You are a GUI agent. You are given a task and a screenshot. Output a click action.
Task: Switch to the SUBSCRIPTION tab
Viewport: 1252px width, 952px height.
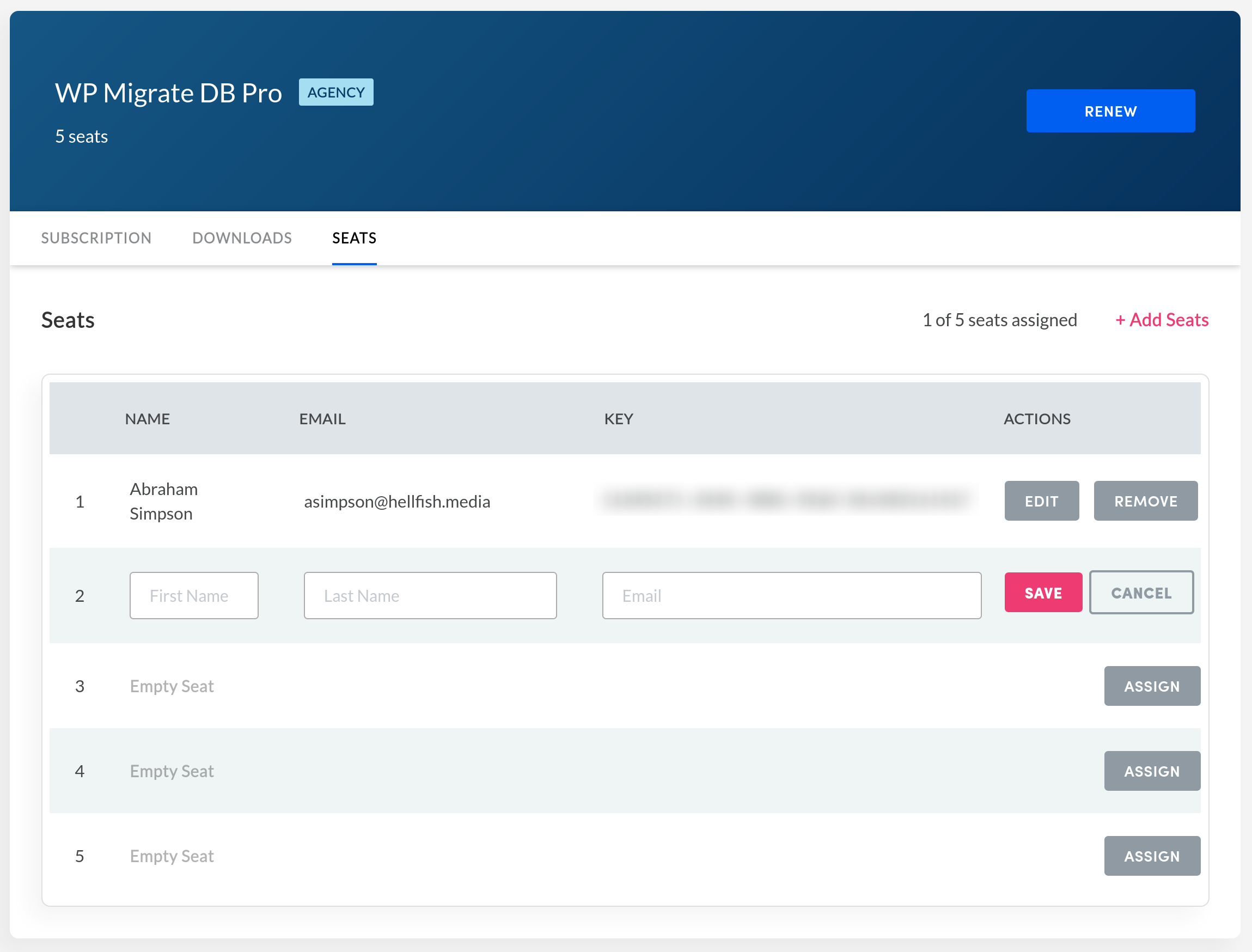click(97, 238)
